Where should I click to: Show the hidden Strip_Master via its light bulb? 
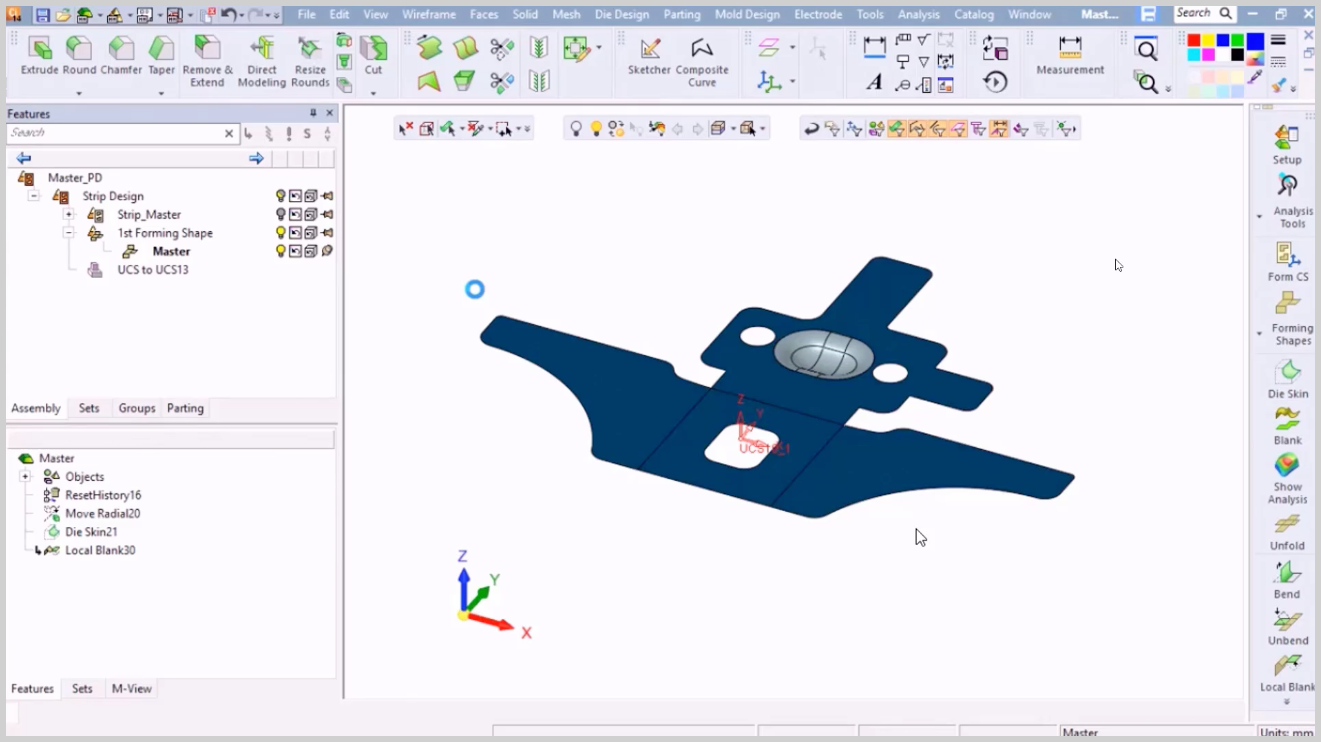tap(281, 214)
